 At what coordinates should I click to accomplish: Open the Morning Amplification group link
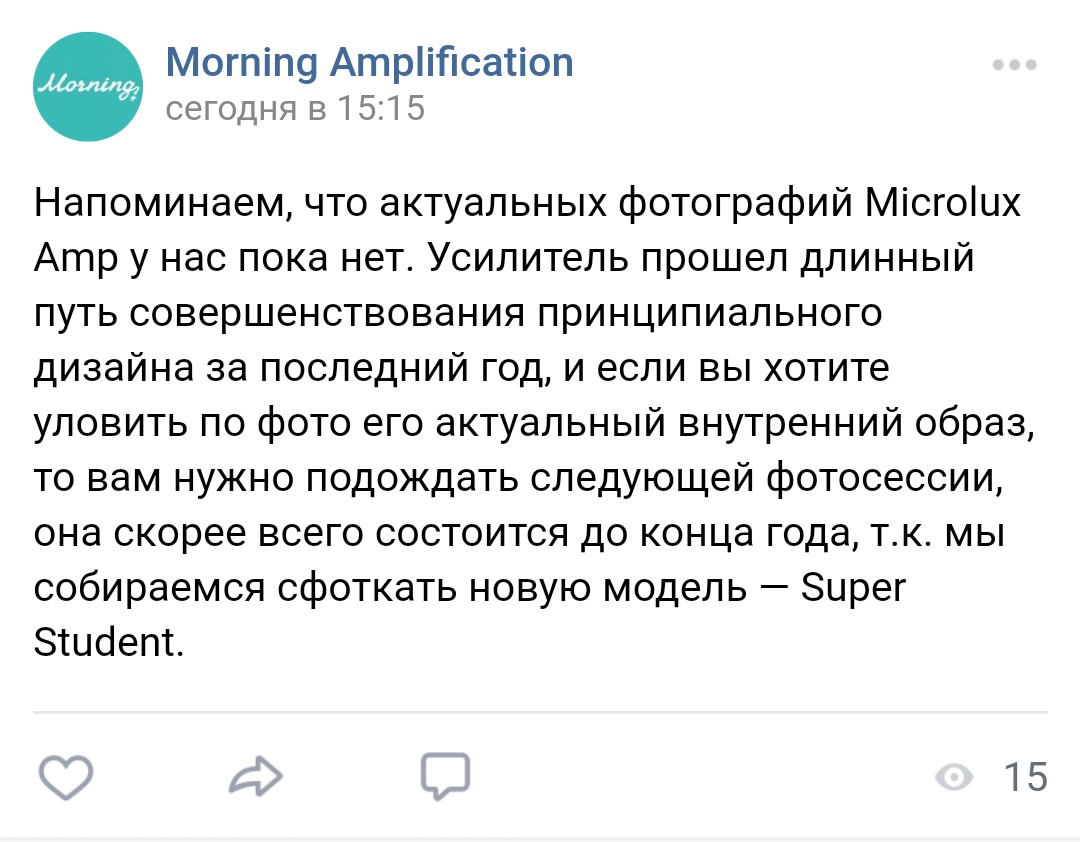(x=369, y=62)
